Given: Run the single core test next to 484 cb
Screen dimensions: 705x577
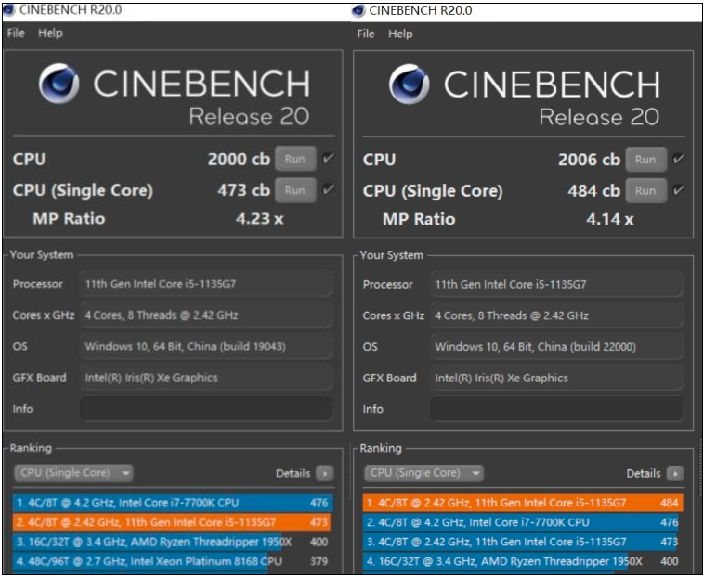Looking at the screenshot, I should point(645,190).
